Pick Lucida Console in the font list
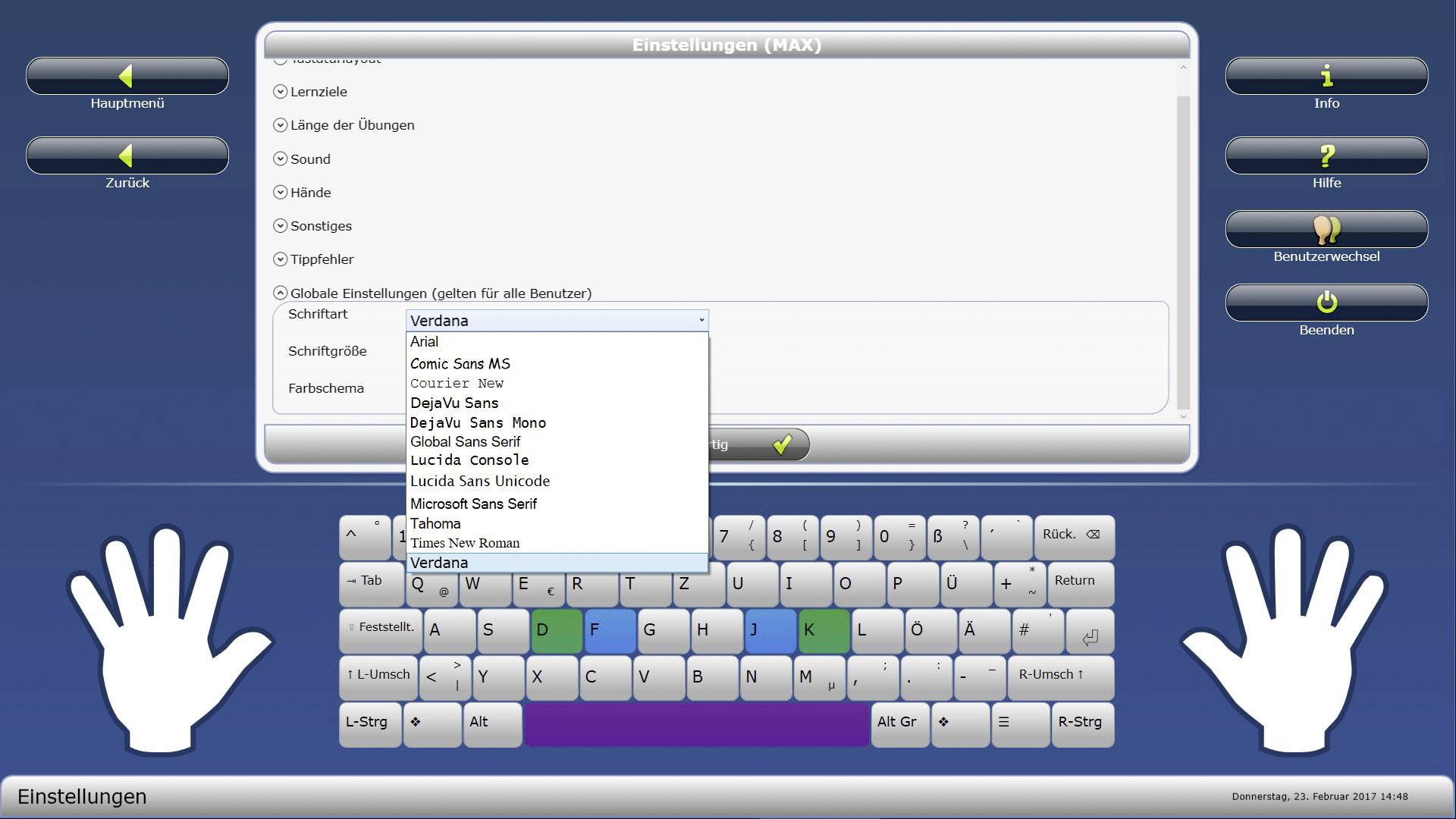This screenshot has width=1456, height=819. [x=557, y=460]
